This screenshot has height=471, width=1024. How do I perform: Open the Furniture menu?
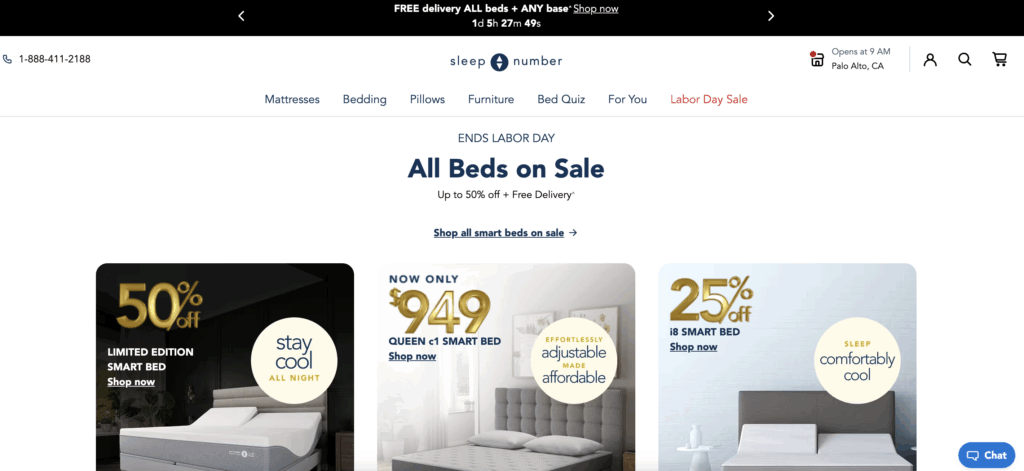(x=490, y=99)
